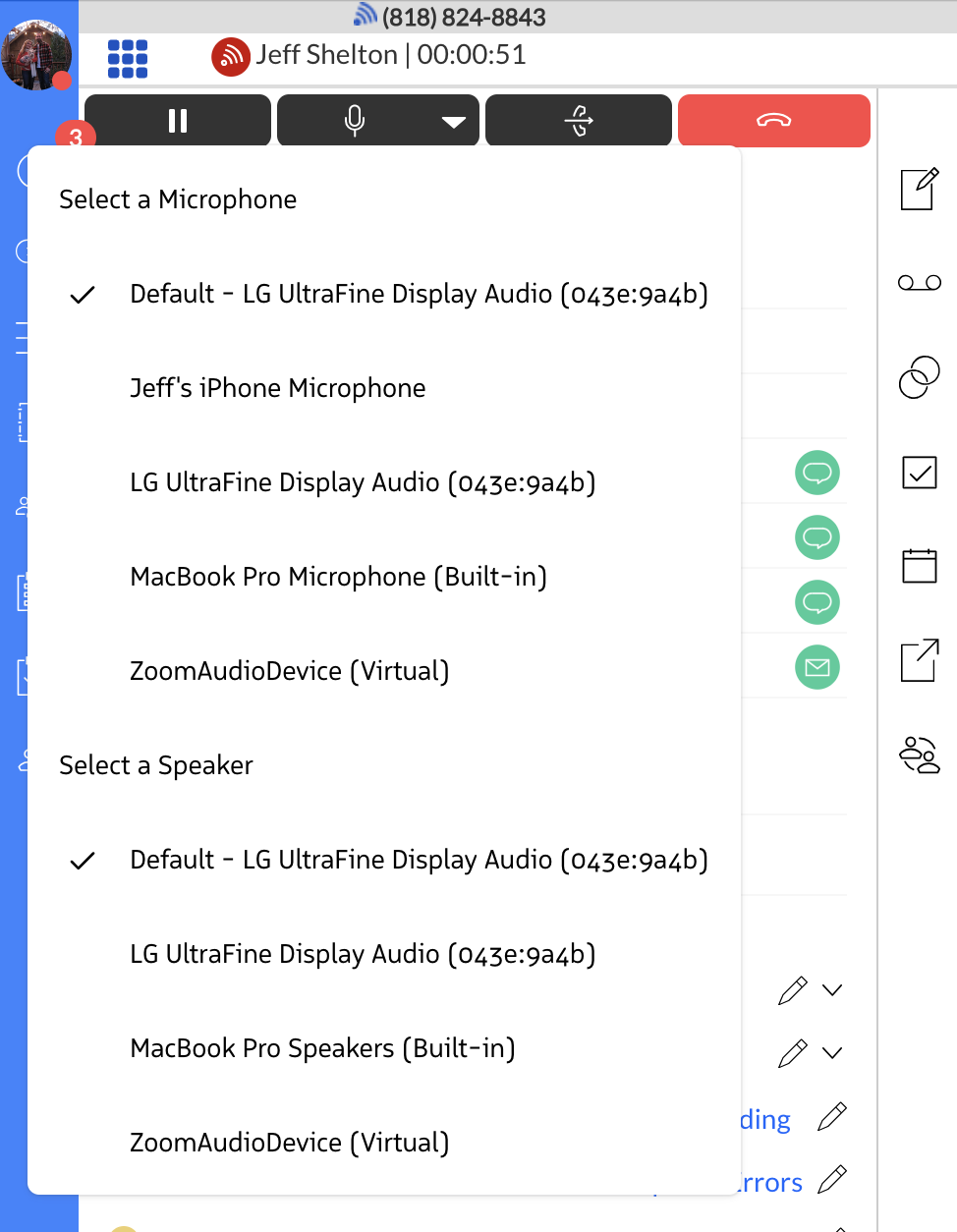
Task: Expand the first chevron beside the pencil icon
Action: pyautogui.click(x=833, y=990)
